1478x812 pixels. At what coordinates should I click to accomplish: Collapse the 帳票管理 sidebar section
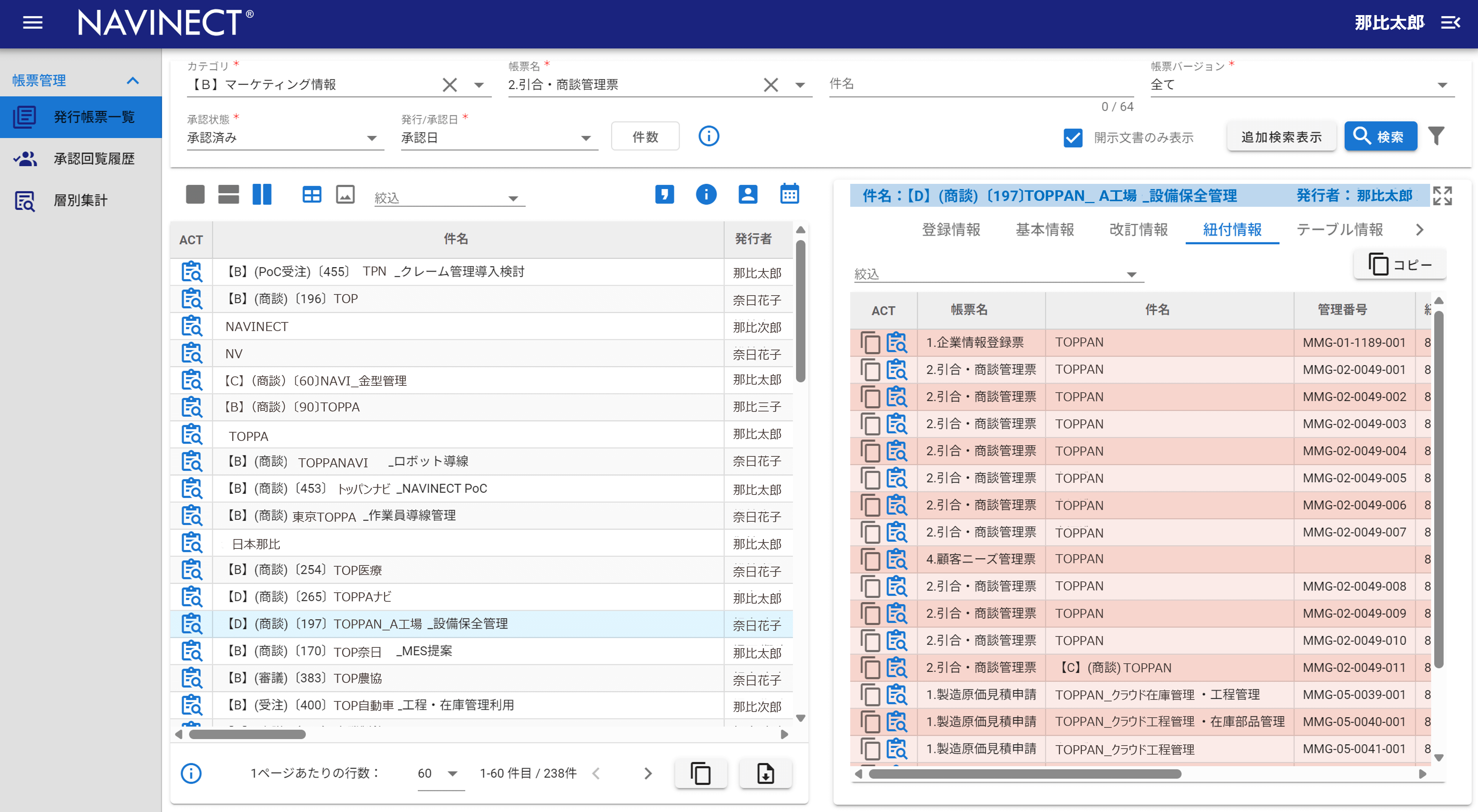133,80
